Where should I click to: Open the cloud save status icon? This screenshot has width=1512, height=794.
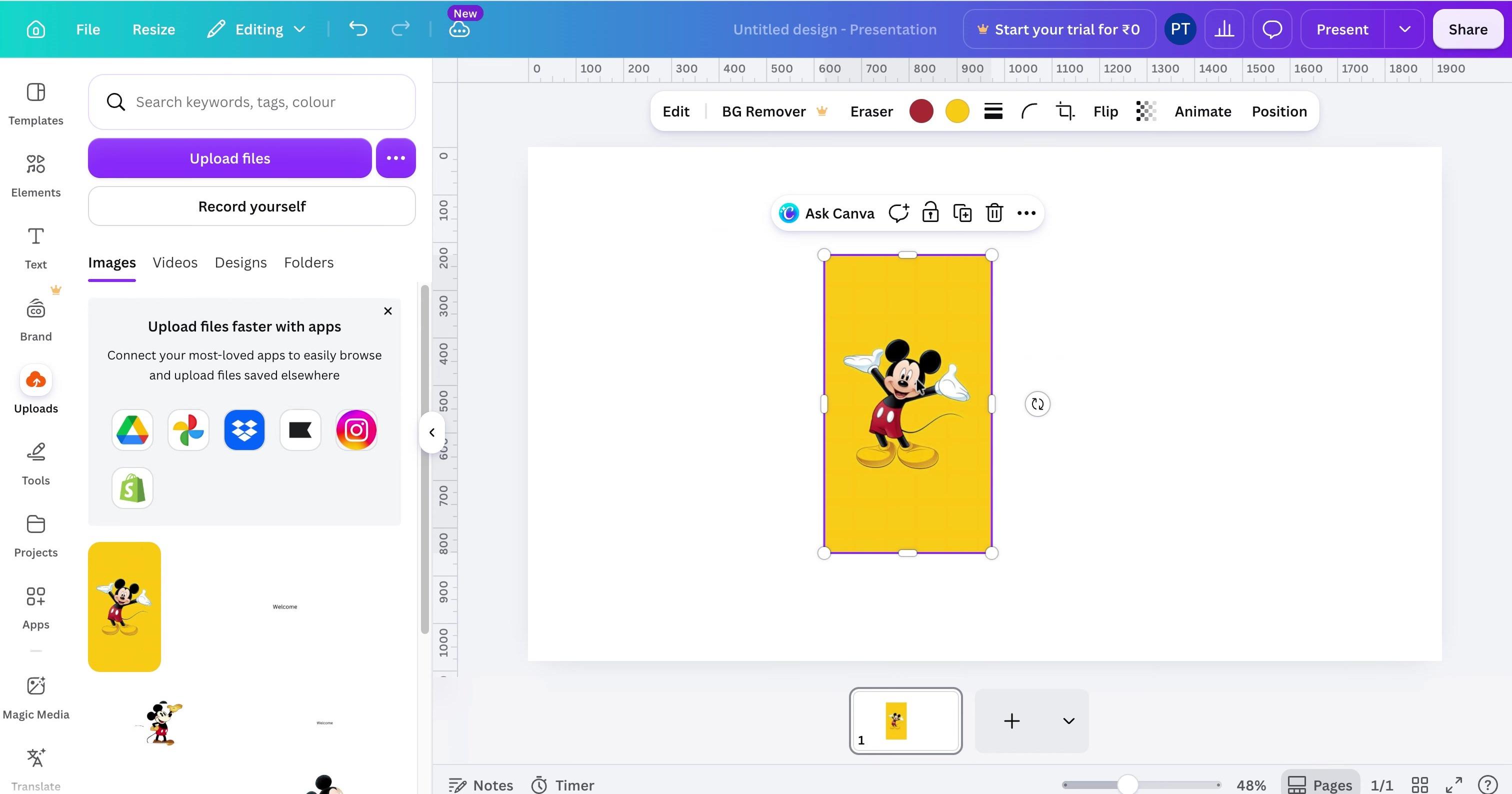pyautogui.click(x=459, y=29)
